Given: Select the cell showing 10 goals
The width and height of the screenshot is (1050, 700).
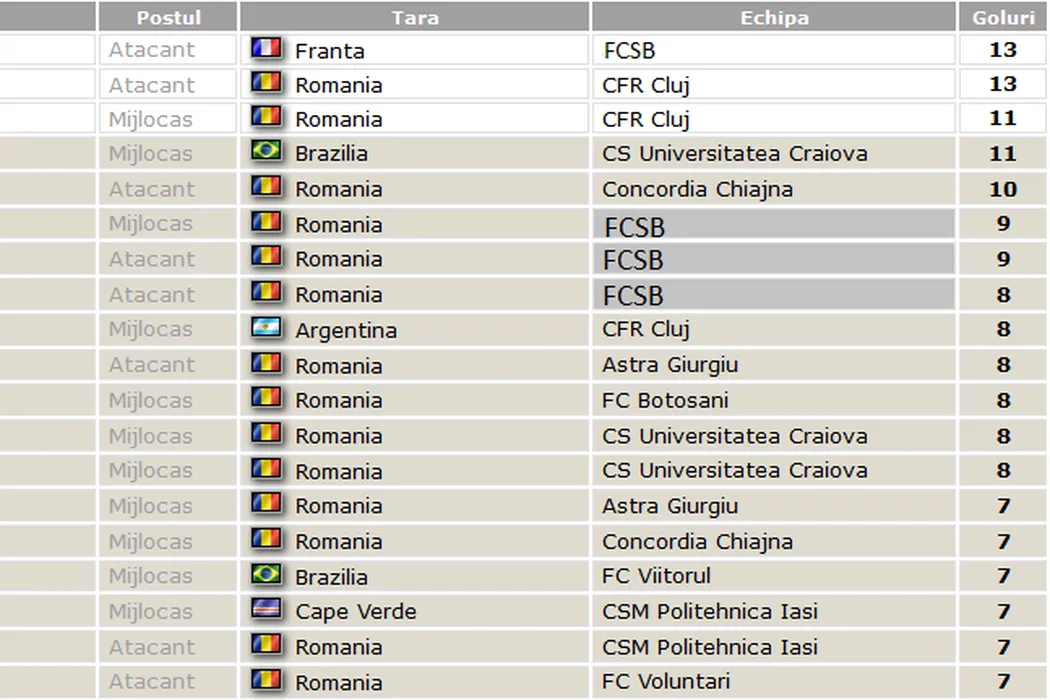Looking at the screenshot, I should pyautogui.click(x=1002, y=189).
